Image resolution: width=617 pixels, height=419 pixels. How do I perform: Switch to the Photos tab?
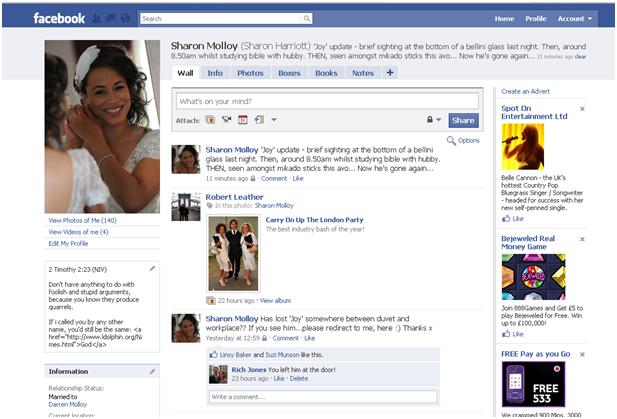(250, 73)
